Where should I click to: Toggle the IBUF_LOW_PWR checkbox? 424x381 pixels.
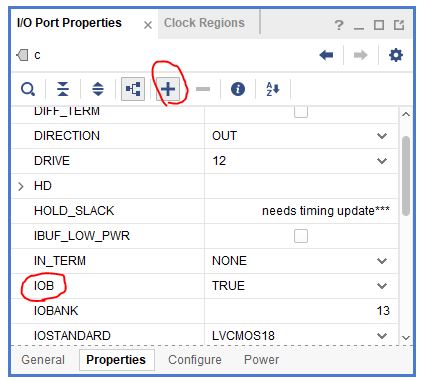pyautogui.click(x=301, y=236)
